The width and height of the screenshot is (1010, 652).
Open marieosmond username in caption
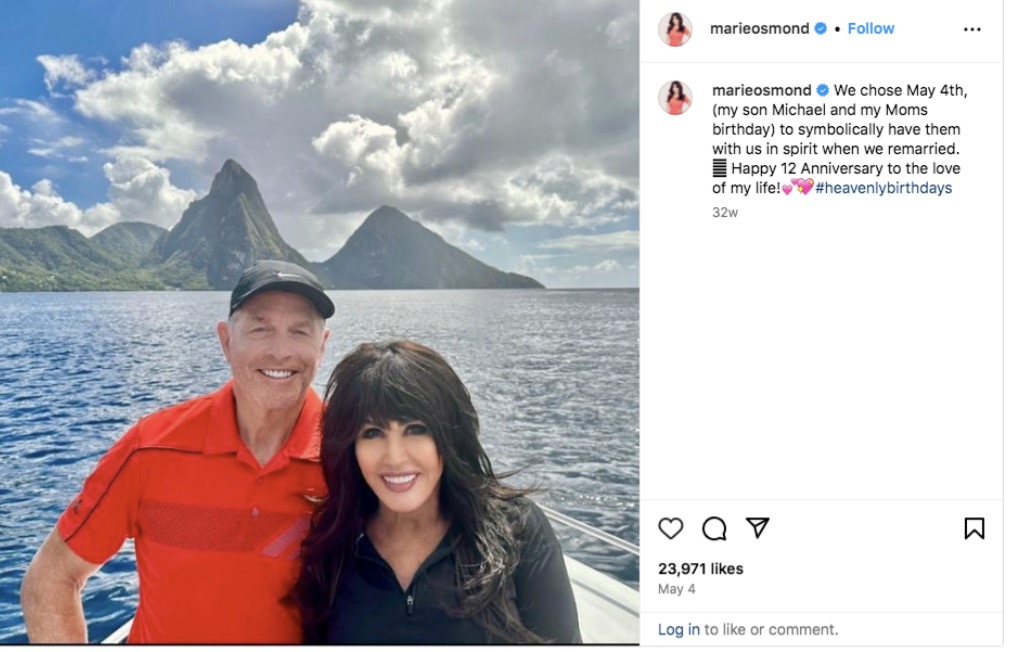[761, 90]
